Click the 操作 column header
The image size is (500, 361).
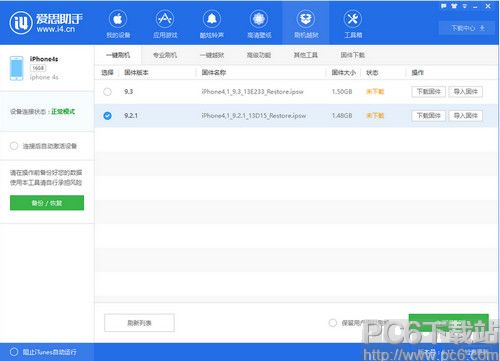418,72
